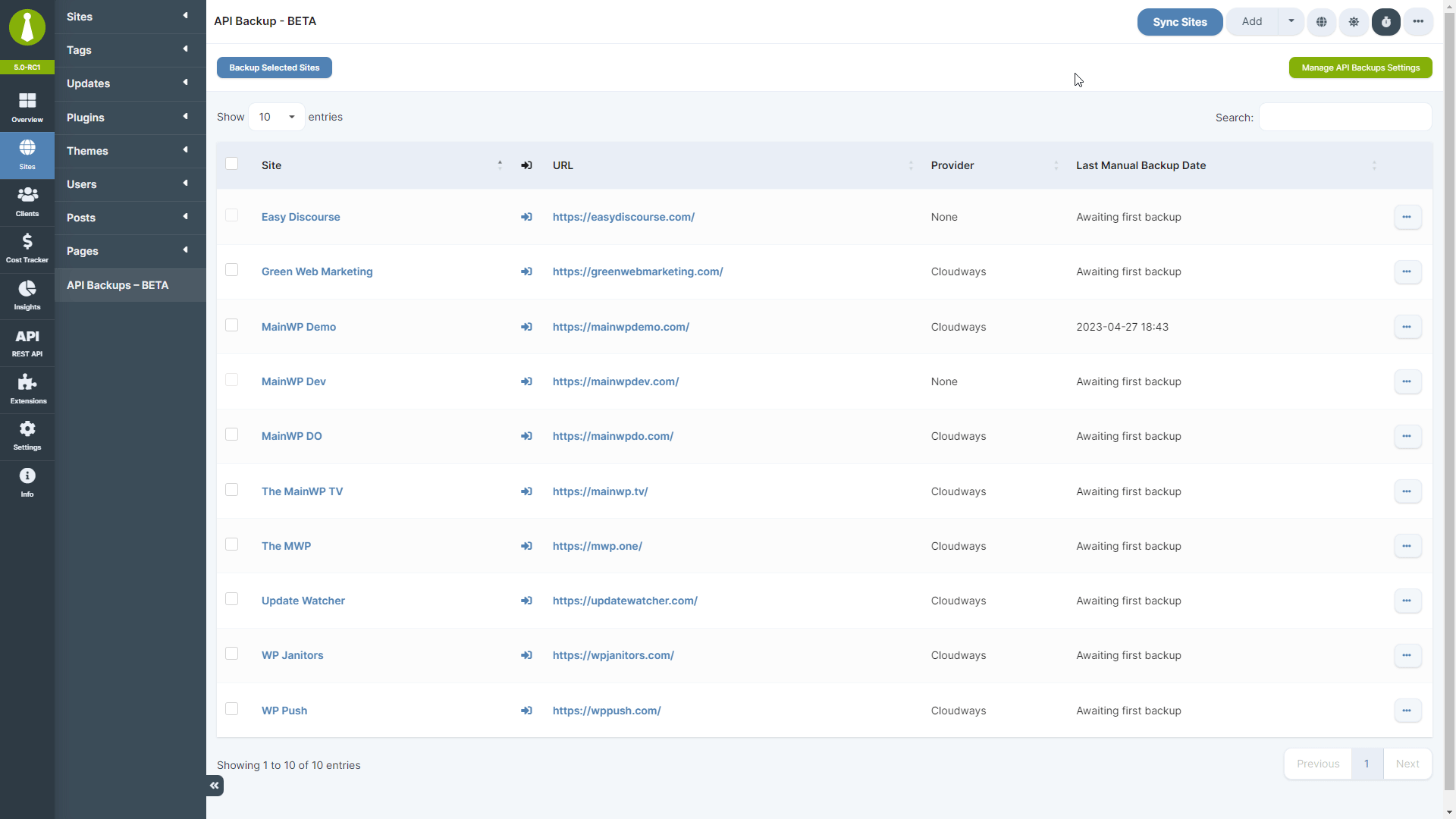Open the Overview panel in the sidebar
Image resolution: width=1456 pixels, height=819 pixels.
[x=27, y=106]
